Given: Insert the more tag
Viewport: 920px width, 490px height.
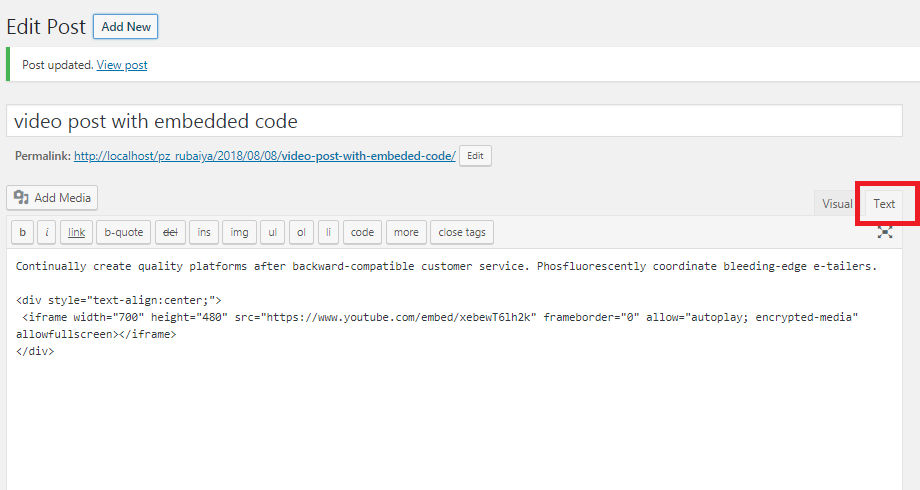Looking at the screenshot, I should (x=406, y=232).
